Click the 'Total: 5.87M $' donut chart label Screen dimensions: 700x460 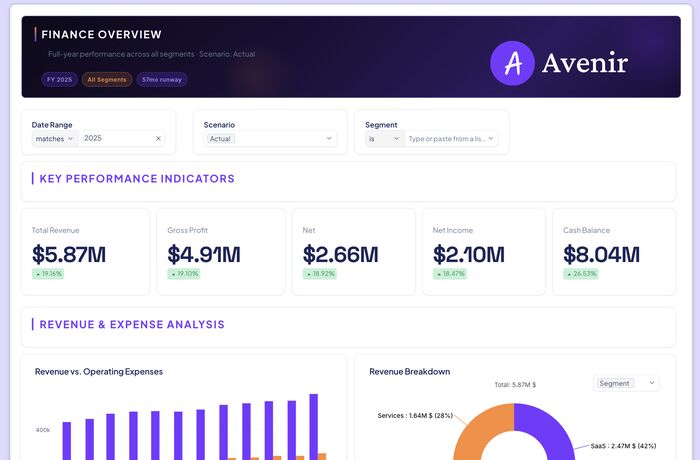point(515,385)
